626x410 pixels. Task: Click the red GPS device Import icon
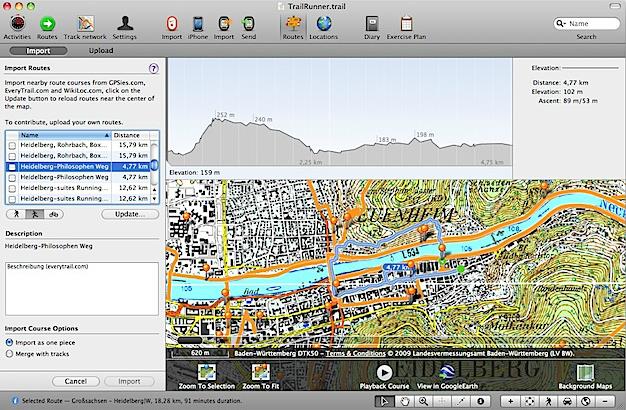click(172, 24)
